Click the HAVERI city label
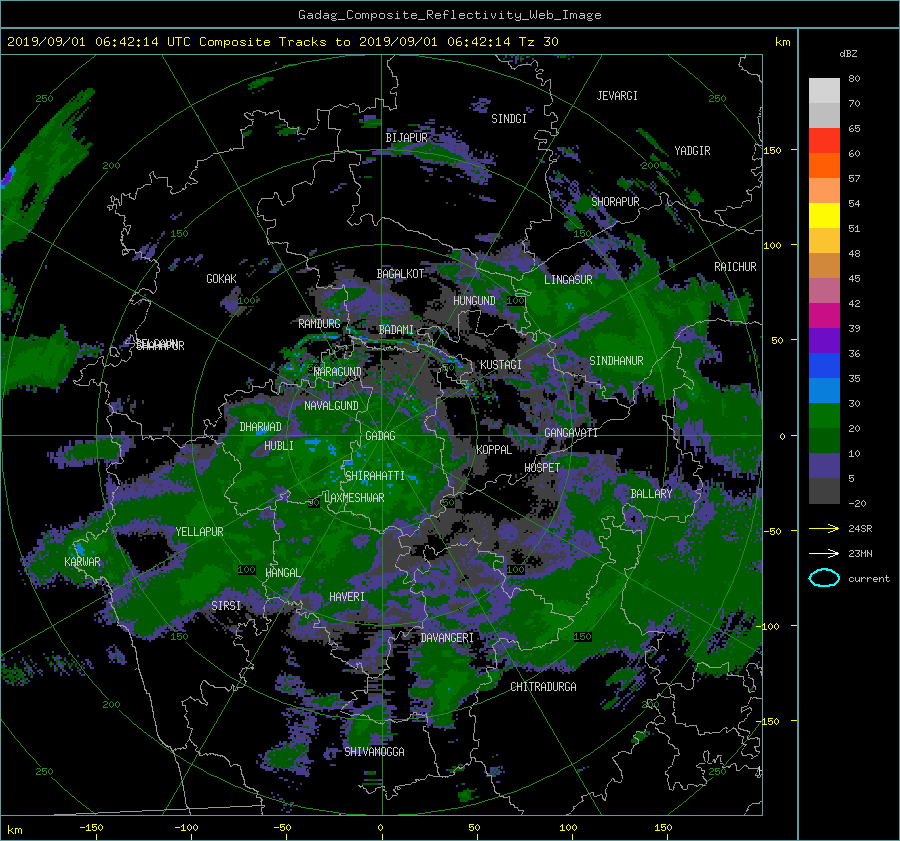This screenshot has width=900, height=841. (x=347, y=597)
